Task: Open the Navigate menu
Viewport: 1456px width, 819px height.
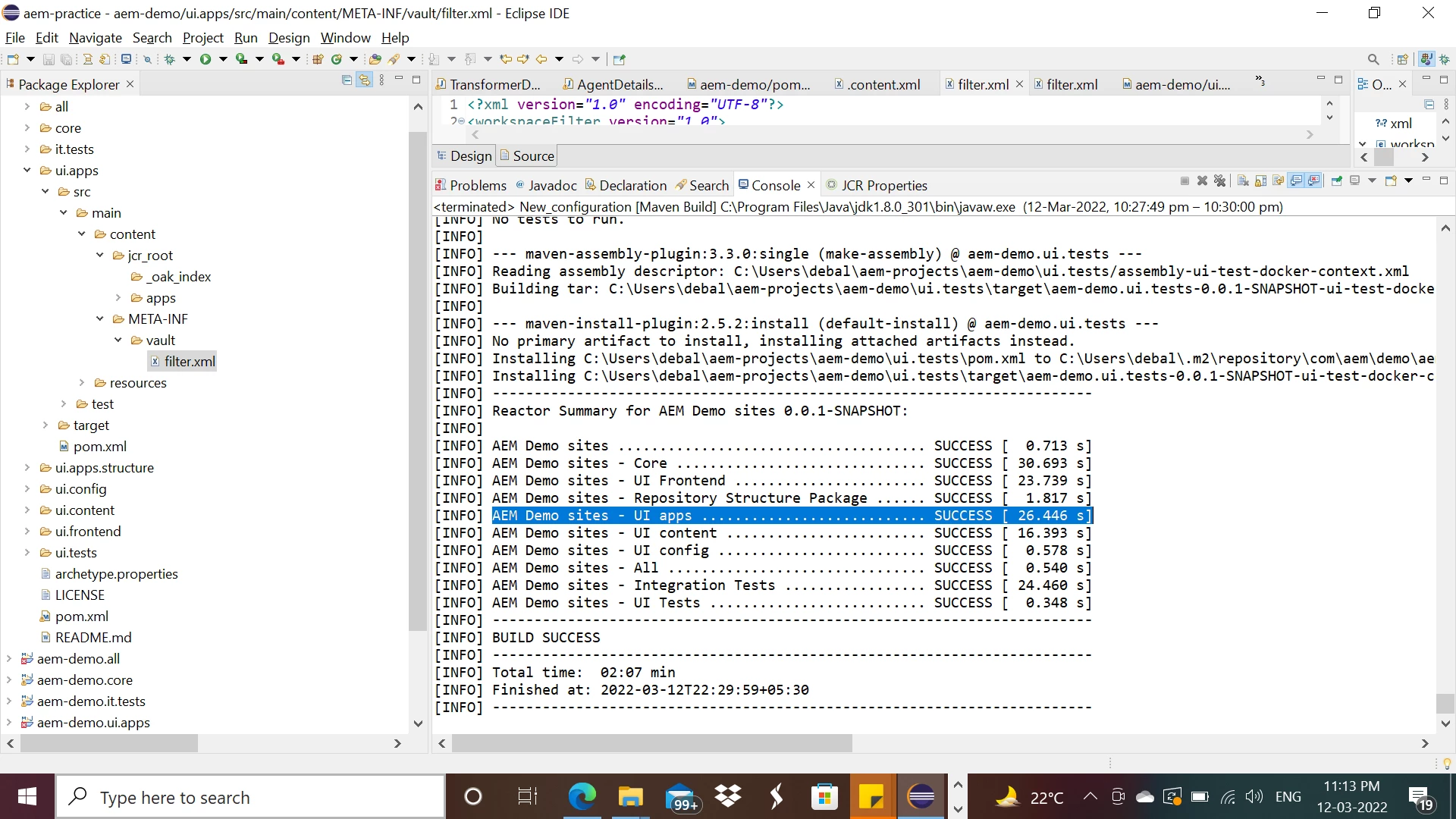Action: pyautogui.click(x=95, y=38)
